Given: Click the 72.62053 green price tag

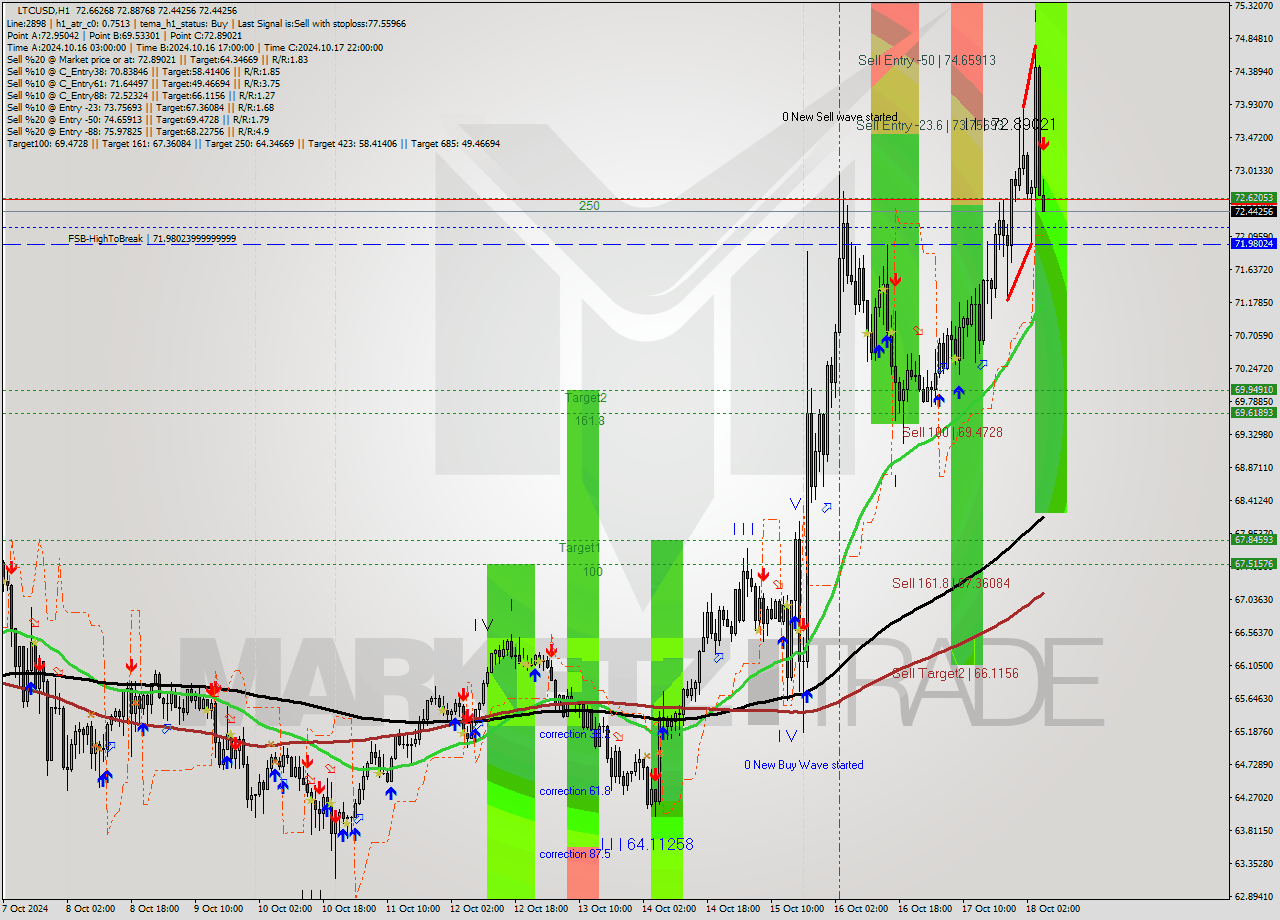Looking at the screenshot, I should [1254, 198].
